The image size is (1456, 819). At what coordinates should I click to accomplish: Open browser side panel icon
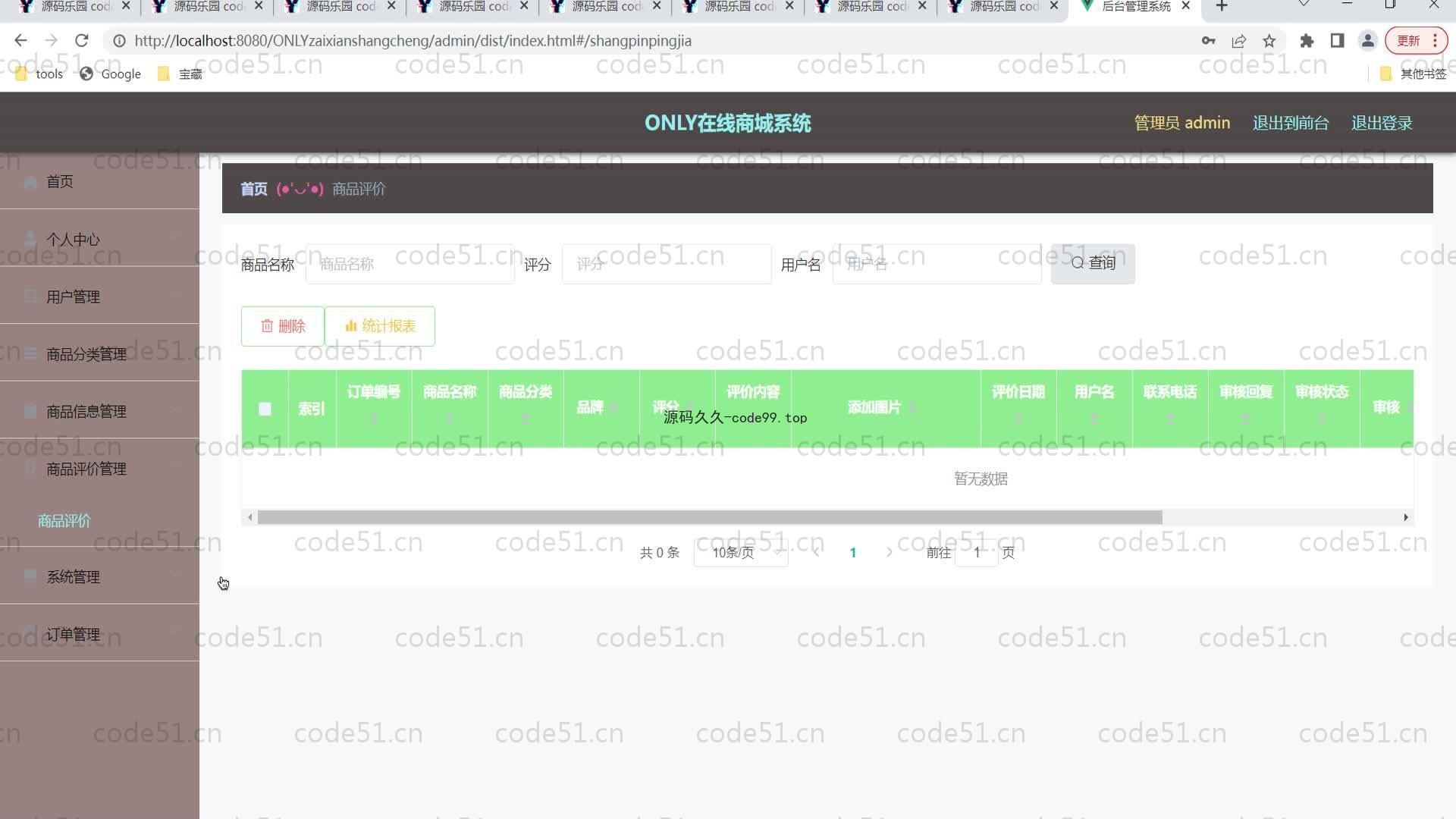pyautogui.click(x=1337, y=41)
